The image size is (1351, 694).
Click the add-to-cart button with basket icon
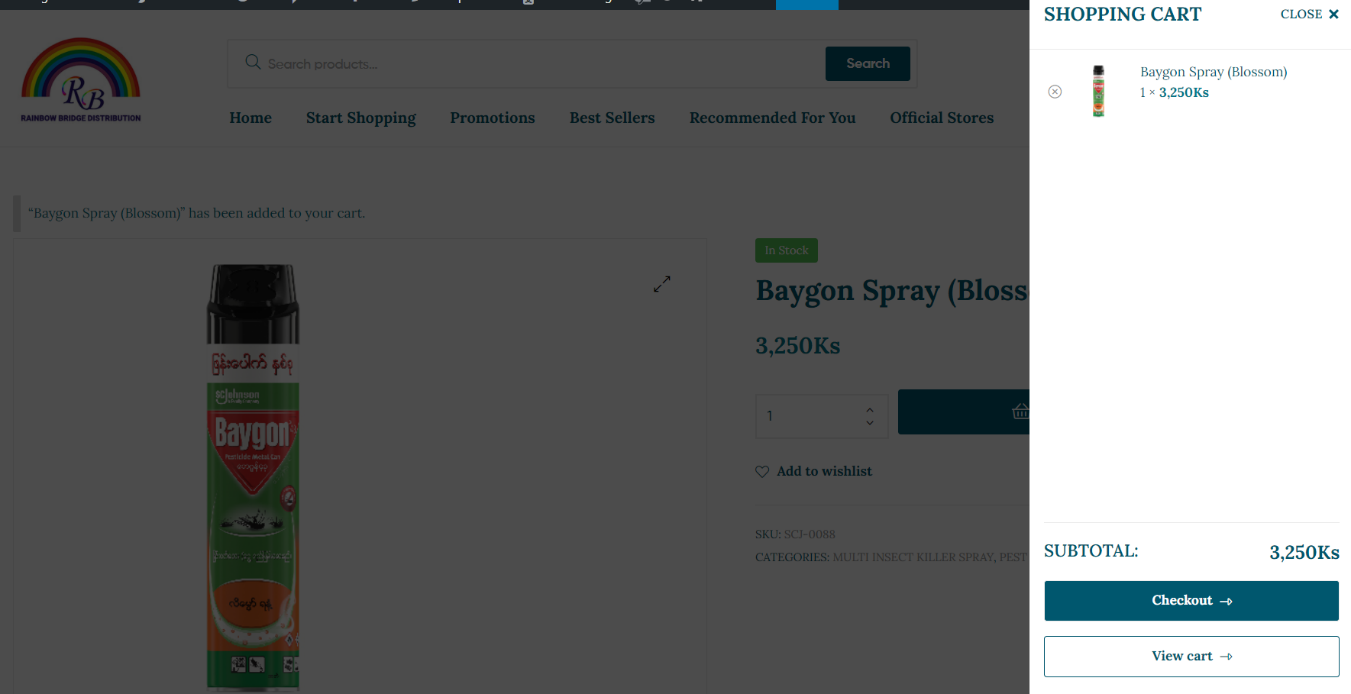click(x=964, y=412)
